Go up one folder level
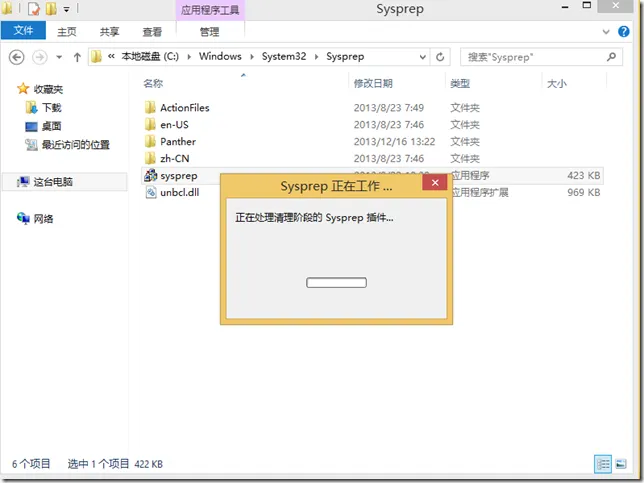The height and width of the screenshot is (483, 644). (x=77, y=57)
